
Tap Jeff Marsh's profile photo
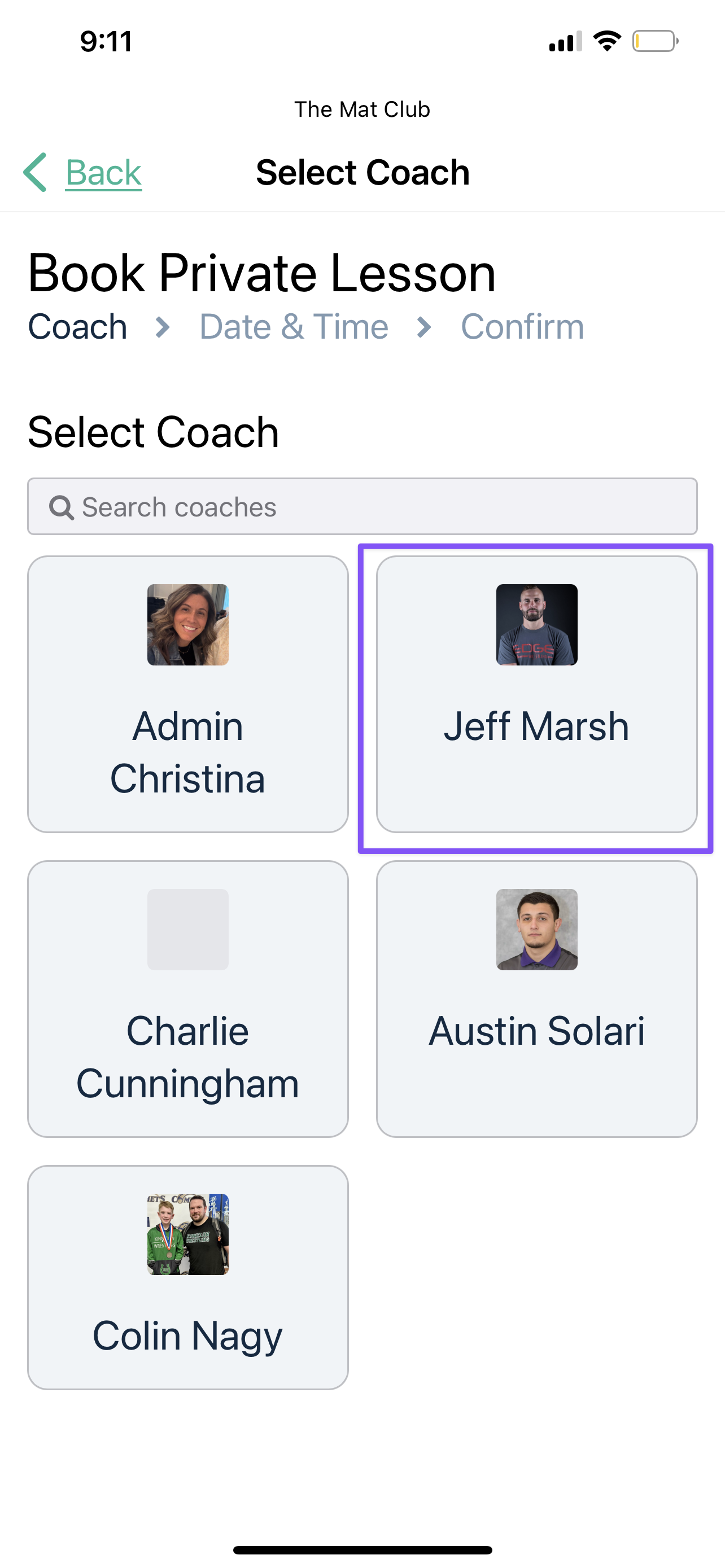(537, 624)
